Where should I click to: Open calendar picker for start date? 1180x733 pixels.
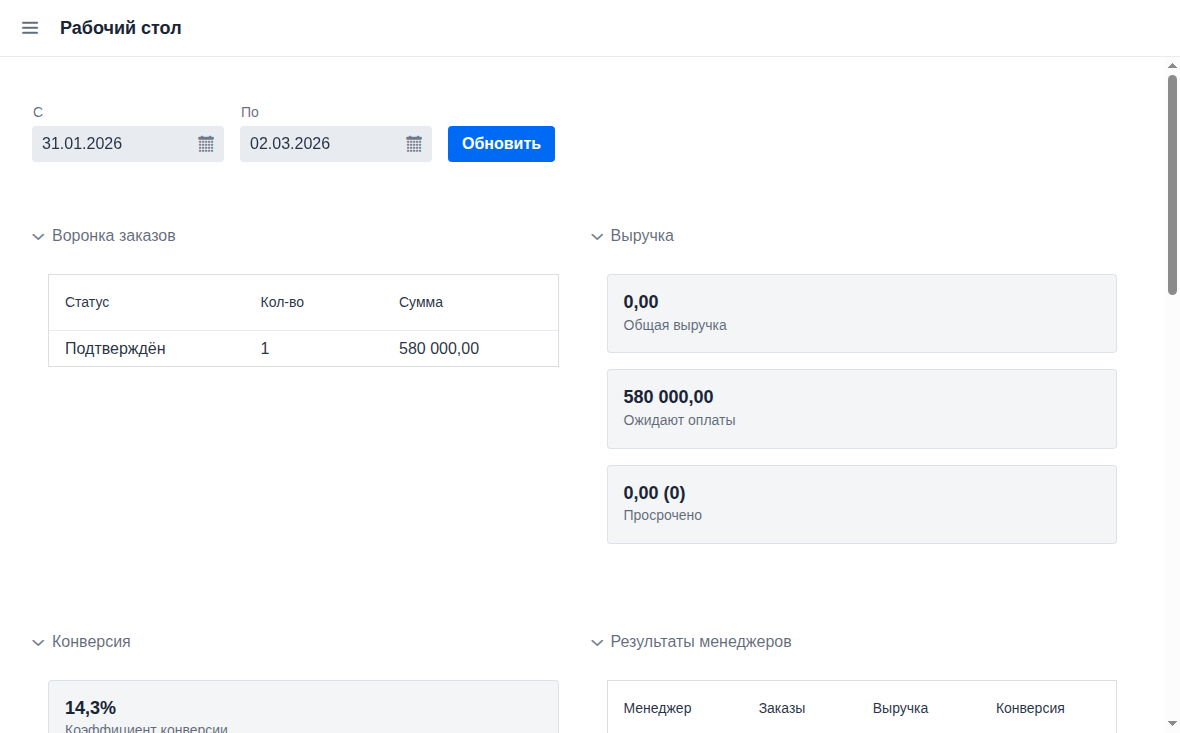[x=206, y=144]
